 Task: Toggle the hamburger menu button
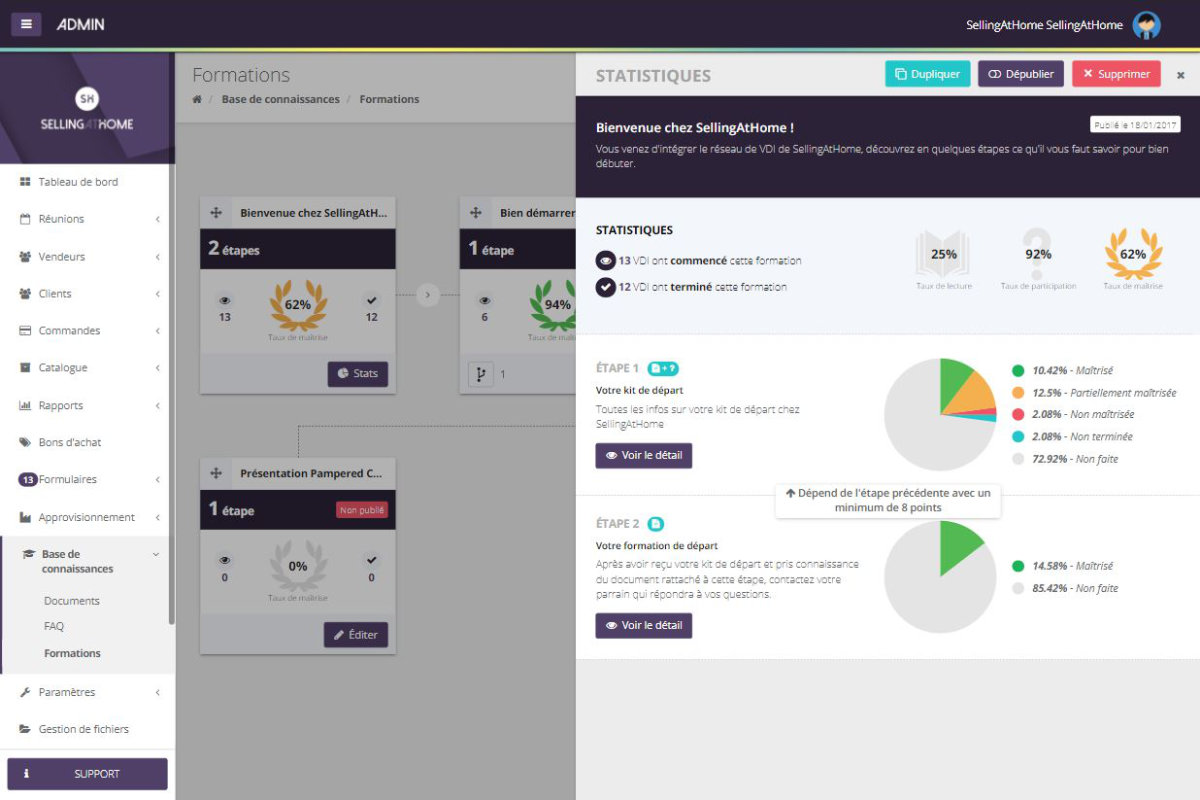pyautogui.click(x=26, y=24)
